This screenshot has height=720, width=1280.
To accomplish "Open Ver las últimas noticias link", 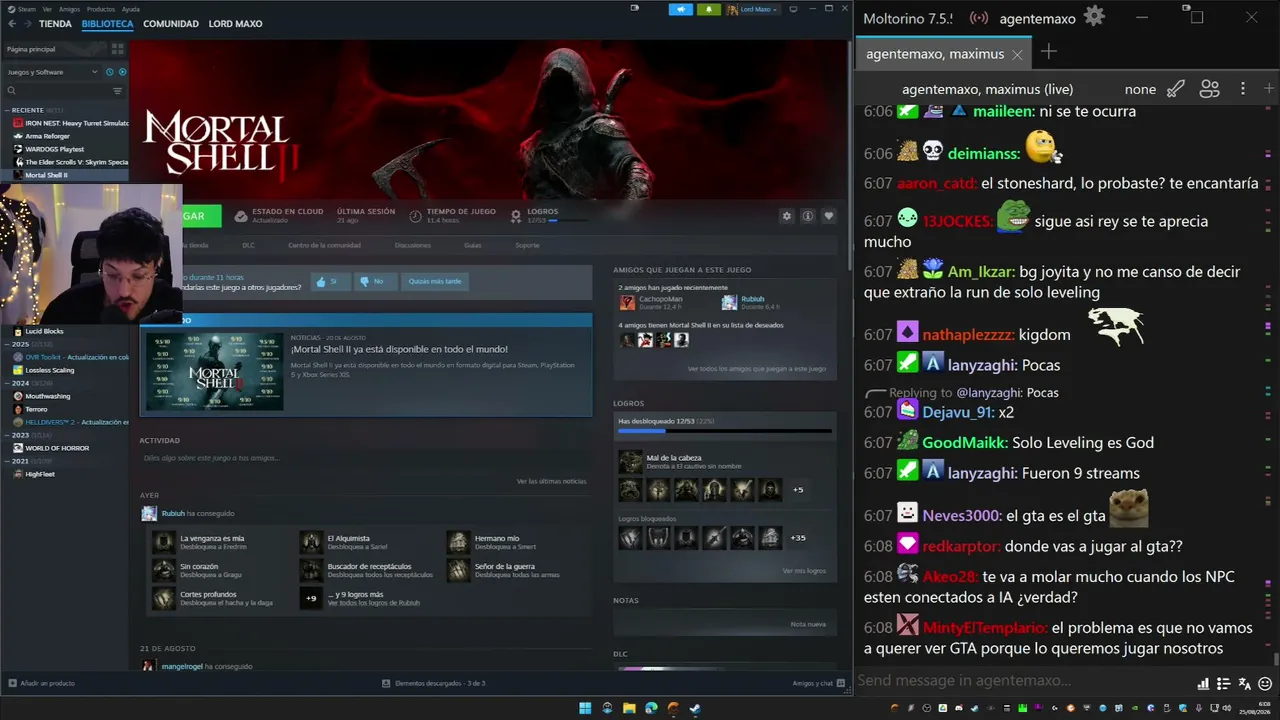I will 551,481.
